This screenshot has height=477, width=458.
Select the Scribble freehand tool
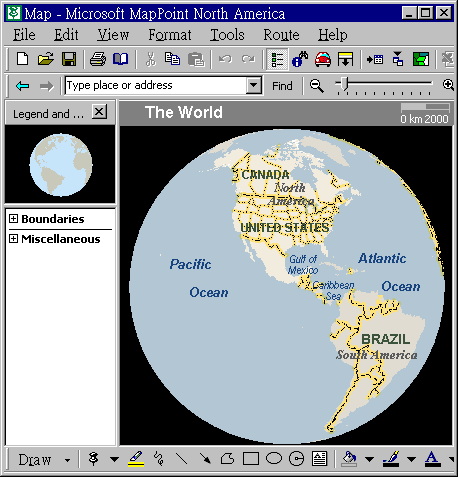click(159, 459)
